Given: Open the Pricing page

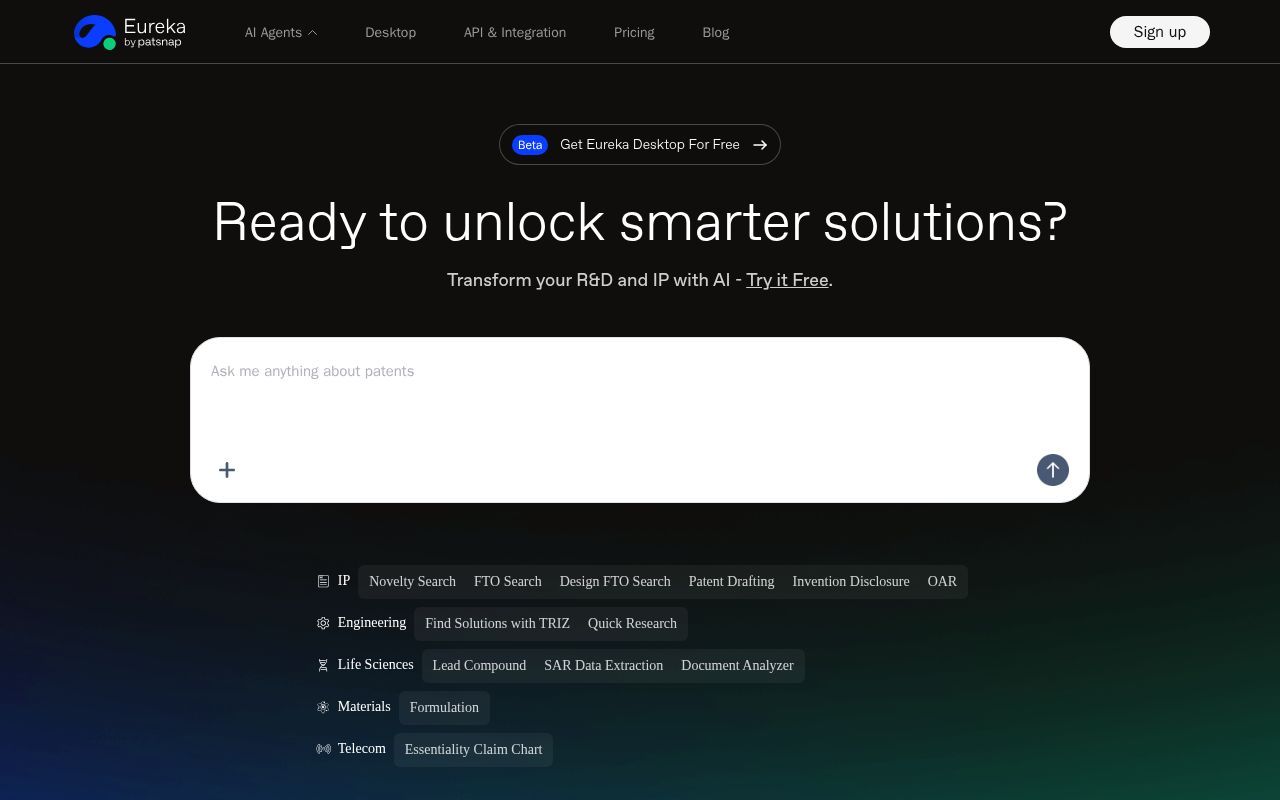Looking at the screenshot, I should [x=634, y=32].
